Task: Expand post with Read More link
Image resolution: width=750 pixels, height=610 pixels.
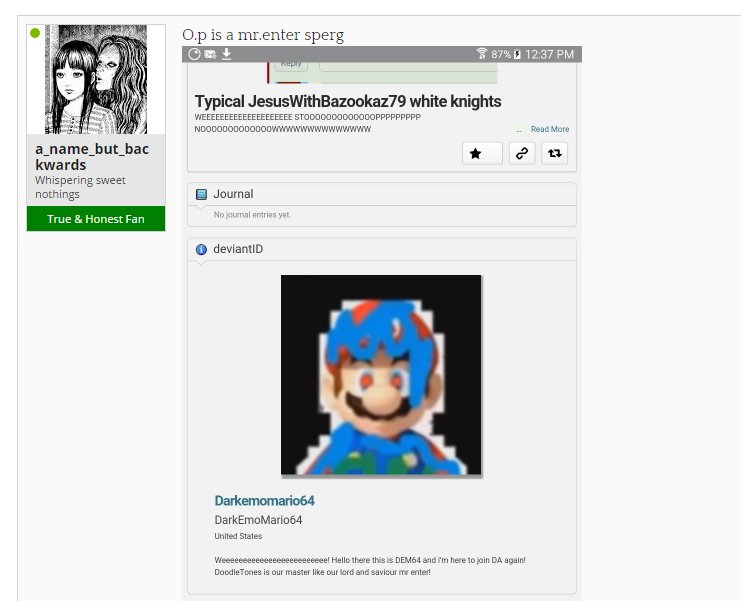Action: click(x=549, y=129)
